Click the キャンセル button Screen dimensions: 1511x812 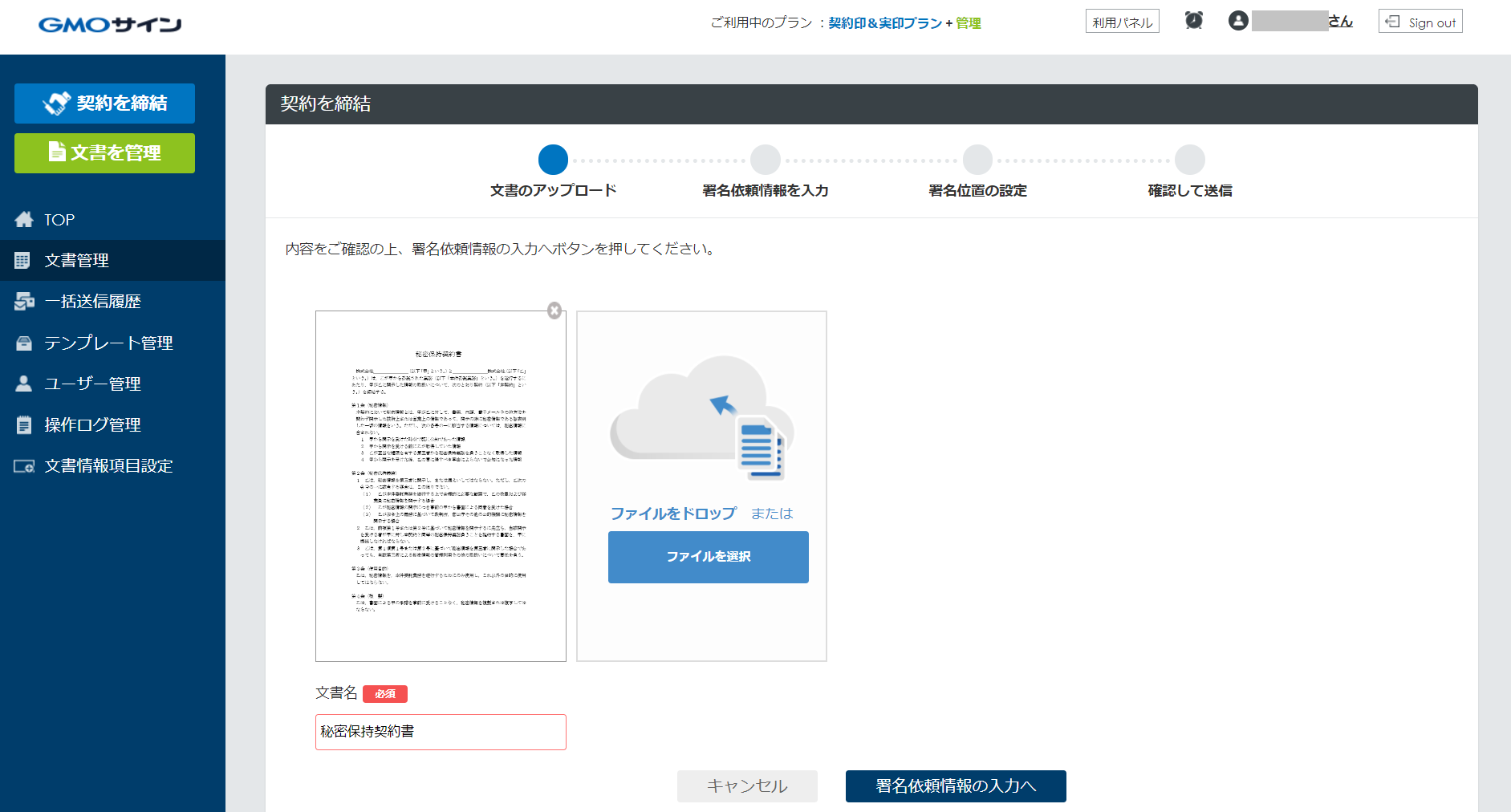tap(747, 786)
